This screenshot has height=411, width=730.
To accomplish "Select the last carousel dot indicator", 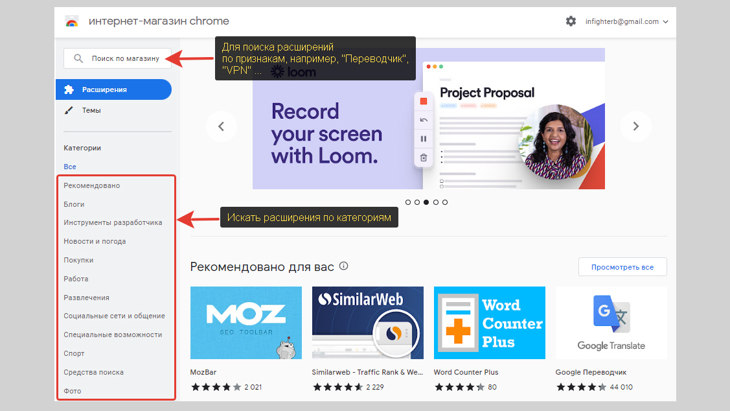I will click(x=445, y=202).
